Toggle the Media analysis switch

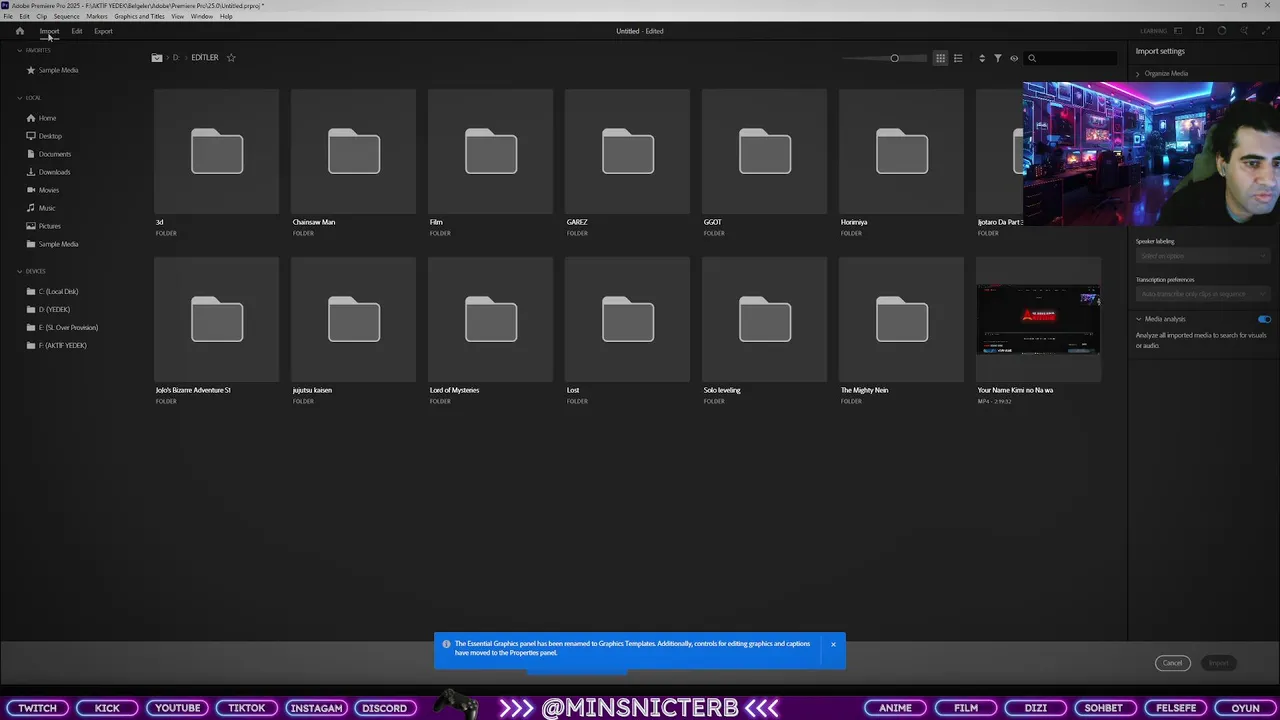1264,319
